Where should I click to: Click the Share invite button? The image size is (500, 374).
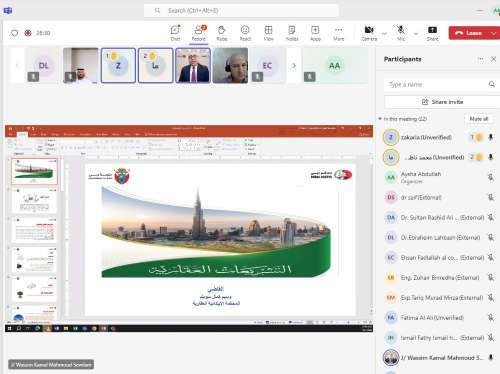pyautogui.click(x=442, y=102)
